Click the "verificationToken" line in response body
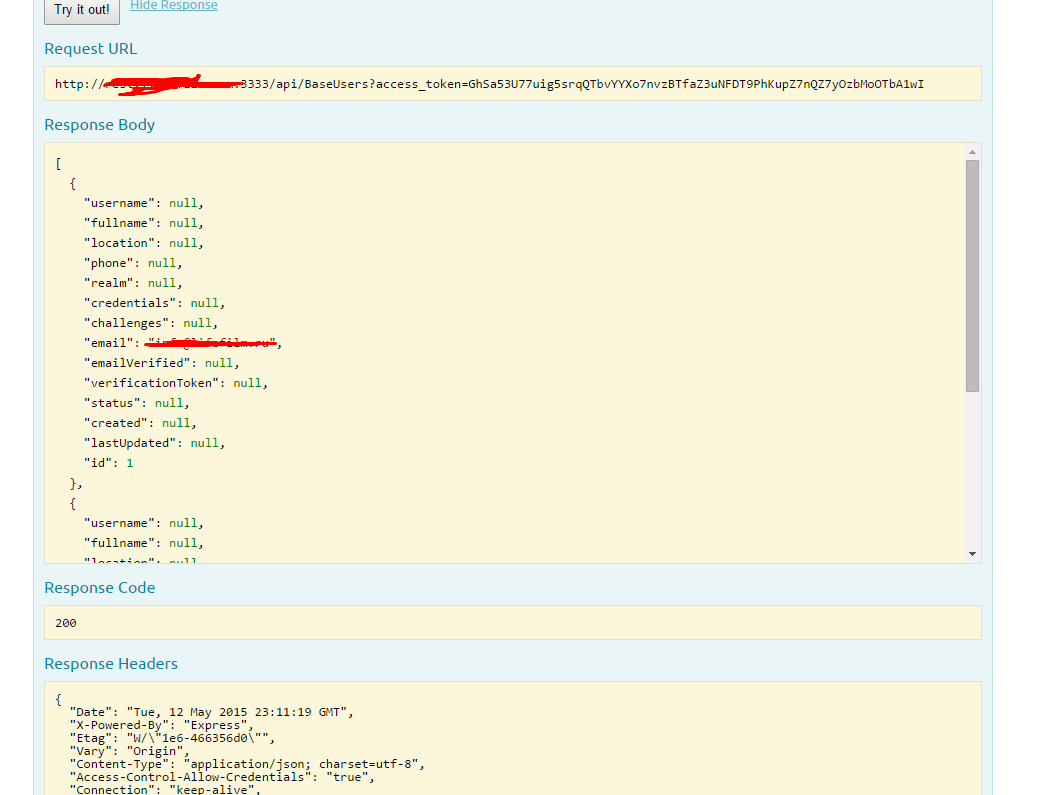The width and height of the screenshot is (1056, 795). (175, 383)
